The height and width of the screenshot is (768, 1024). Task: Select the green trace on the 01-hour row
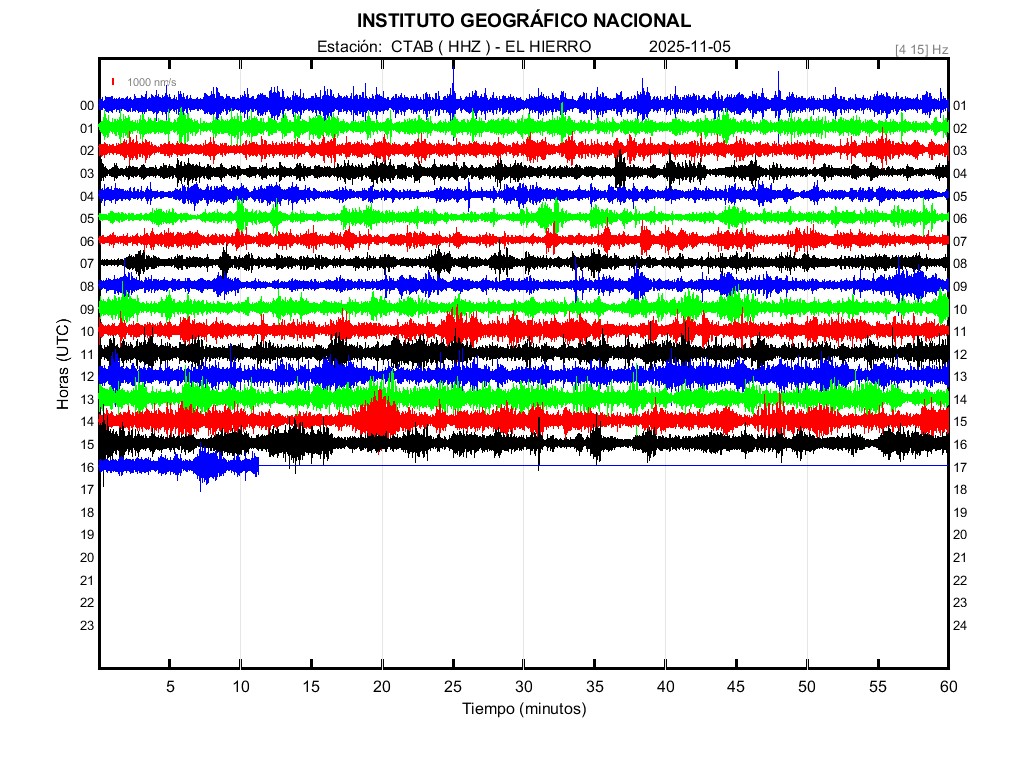500,127
